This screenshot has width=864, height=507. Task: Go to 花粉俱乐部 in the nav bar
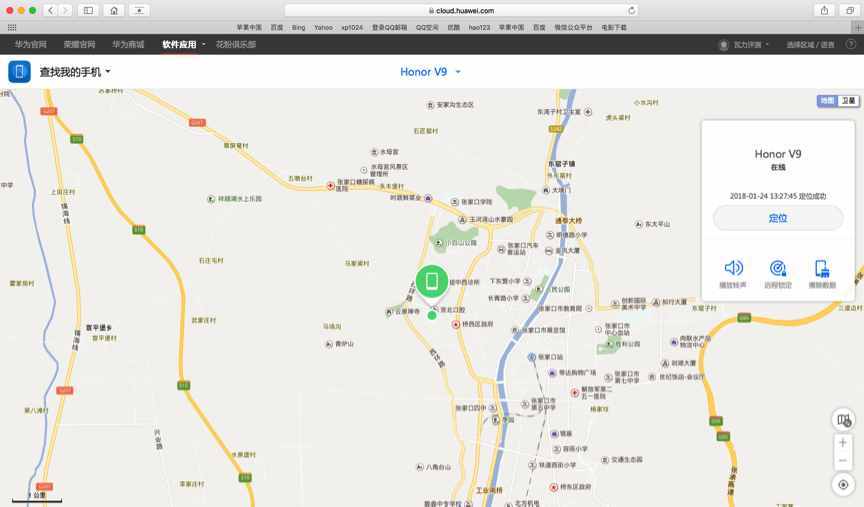(x=235, y=45)
